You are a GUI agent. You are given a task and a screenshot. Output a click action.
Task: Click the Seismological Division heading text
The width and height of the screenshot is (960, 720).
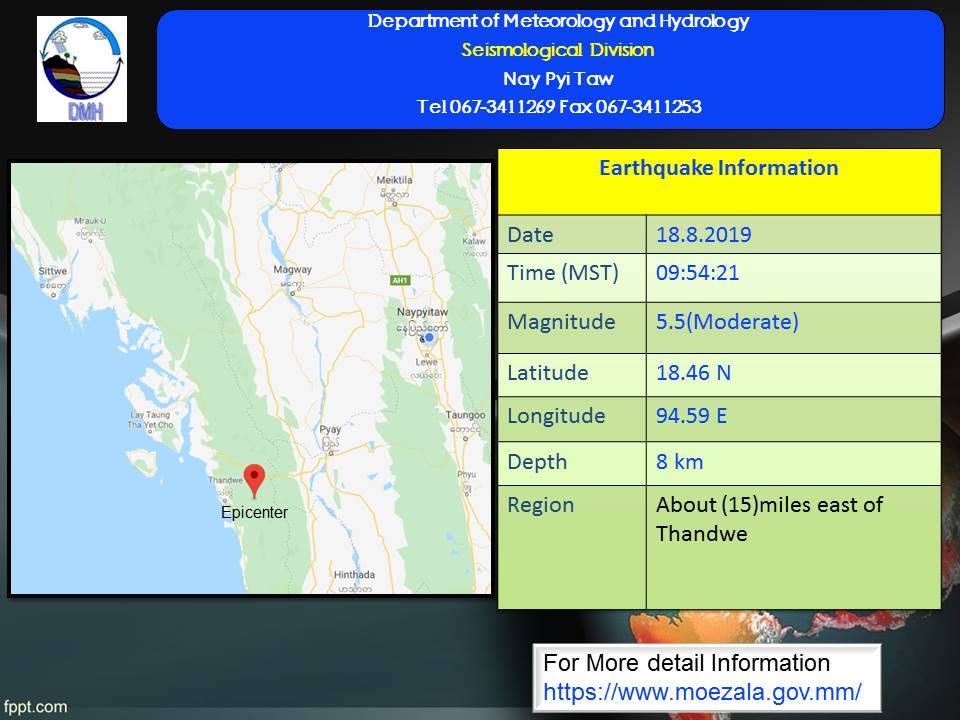(x=558, y=49)
